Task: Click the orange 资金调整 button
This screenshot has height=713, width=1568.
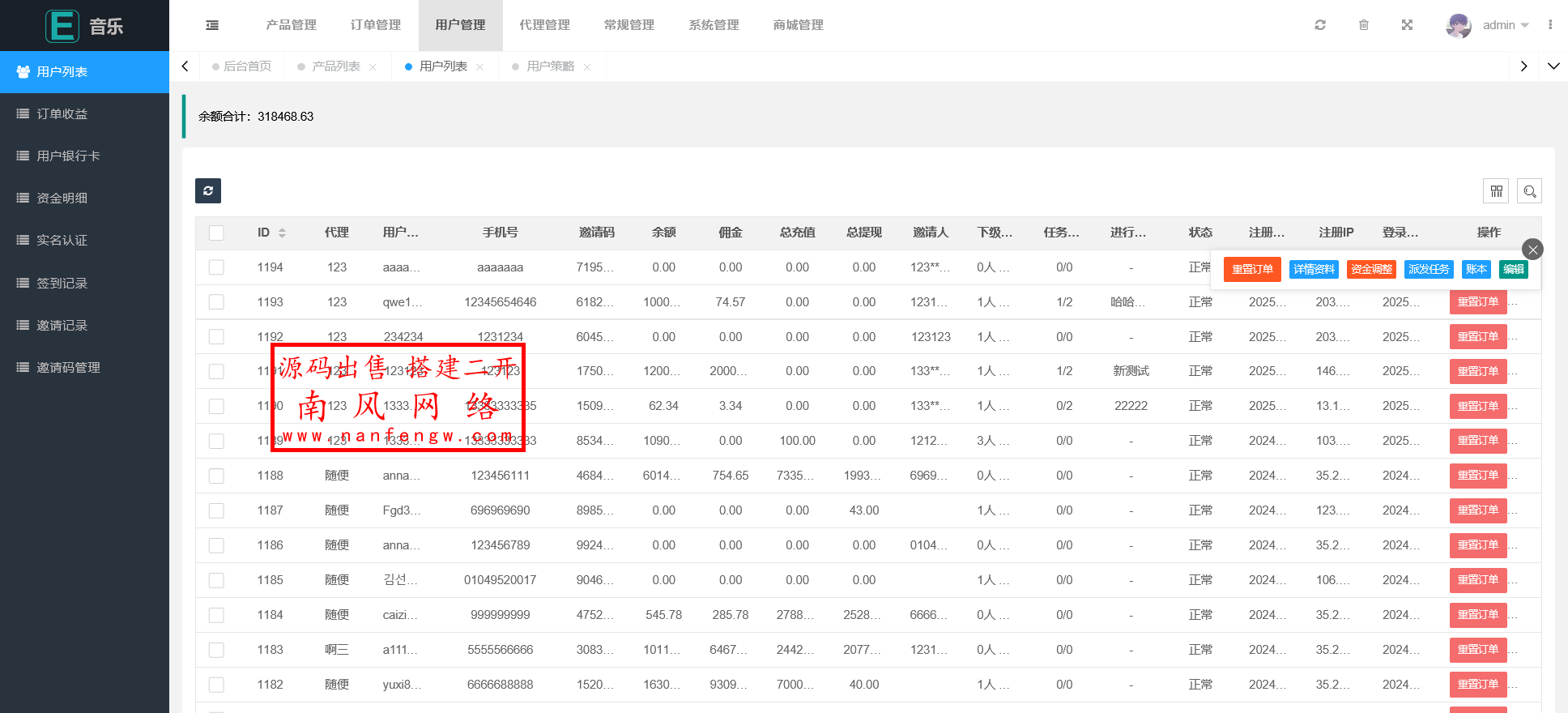Action: click(1371, 269)
